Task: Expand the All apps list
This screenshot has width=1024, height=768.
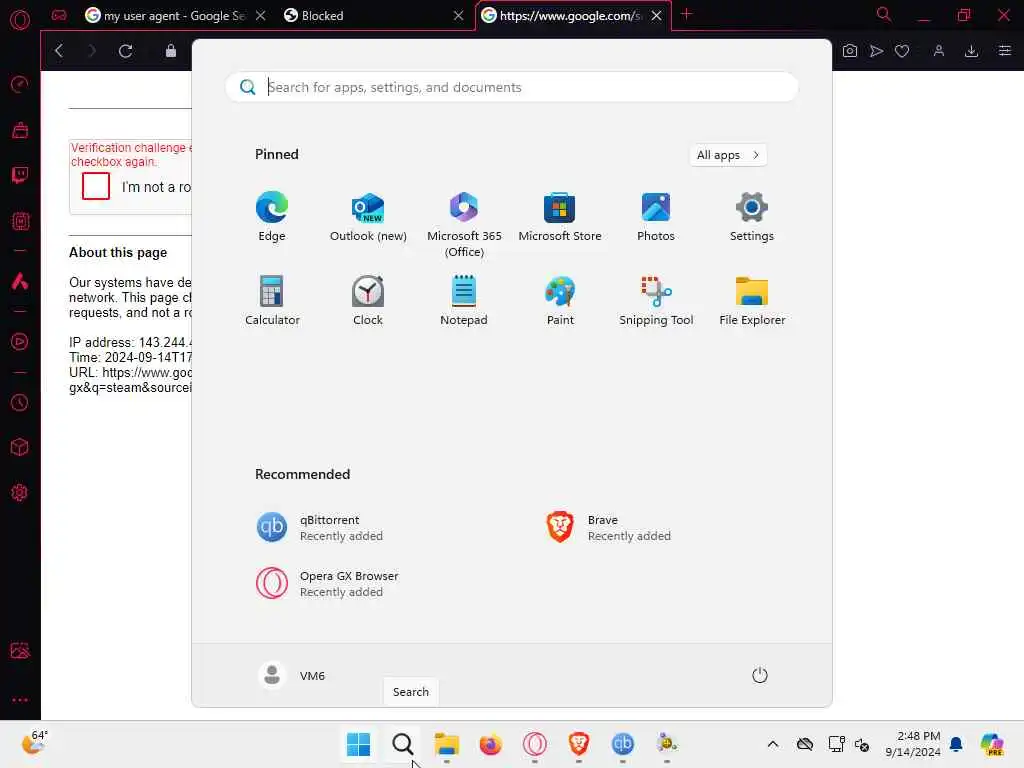Action: (x=728, y=155)
